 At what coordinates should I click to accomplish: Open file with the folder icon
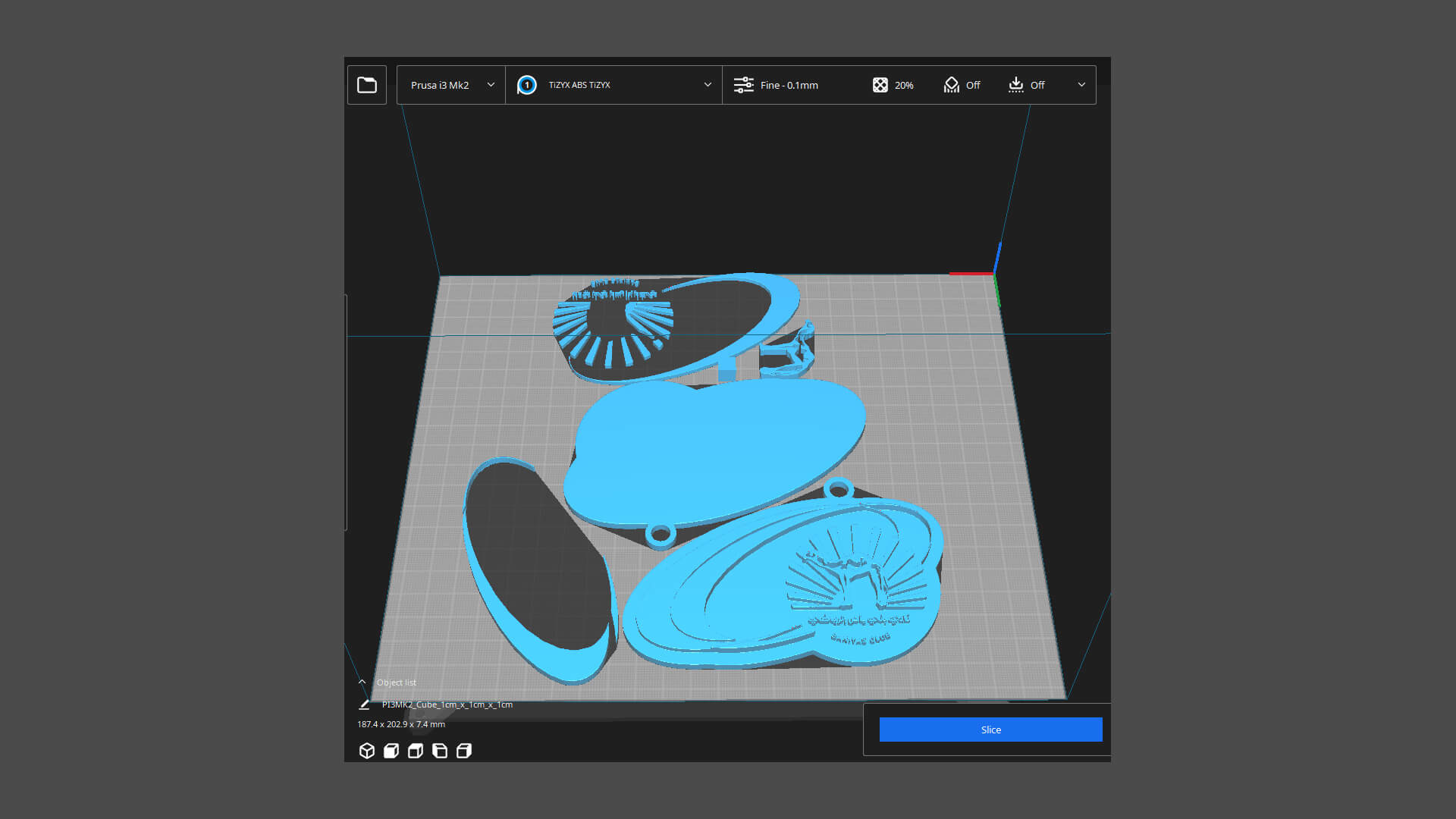tap(367, 85)
